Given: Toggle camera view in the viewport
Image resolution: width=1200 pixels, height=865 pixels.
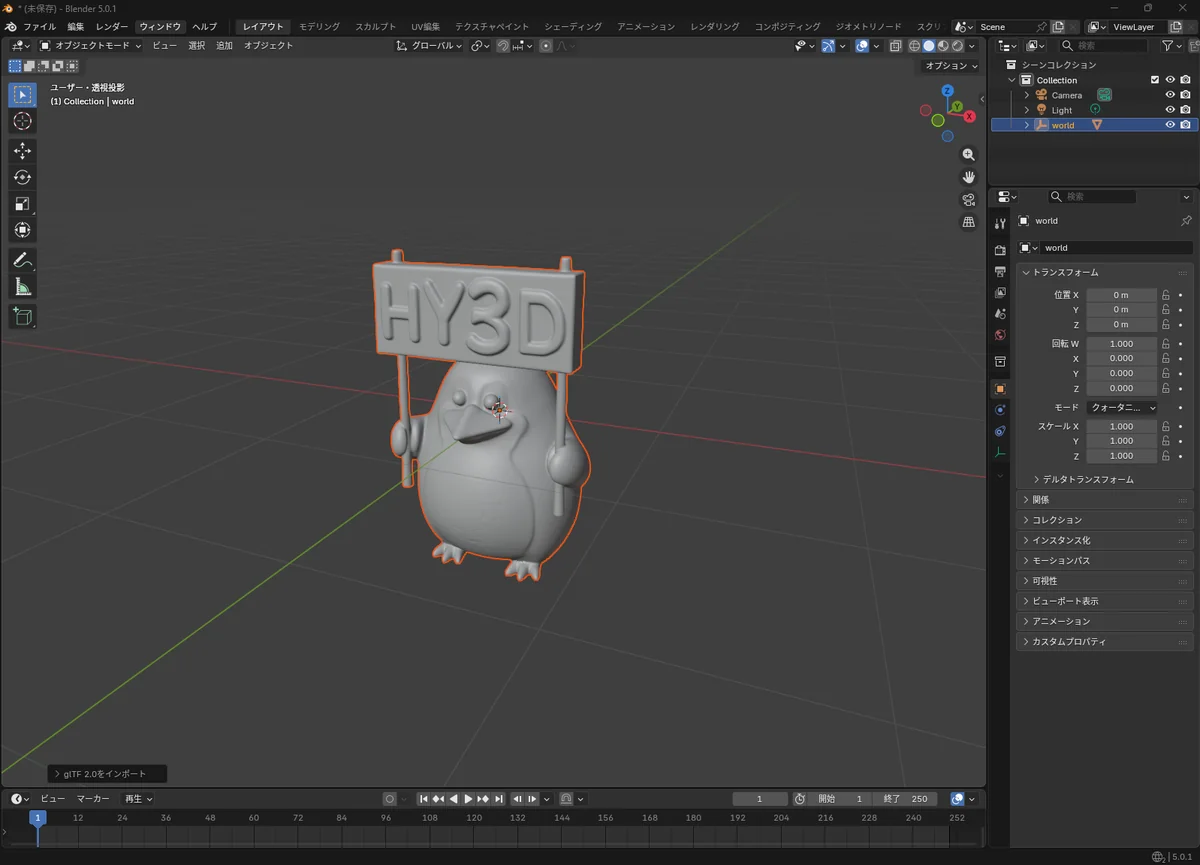Looking at the screenshot, I should pyautogui.click(x=968, y=199).
